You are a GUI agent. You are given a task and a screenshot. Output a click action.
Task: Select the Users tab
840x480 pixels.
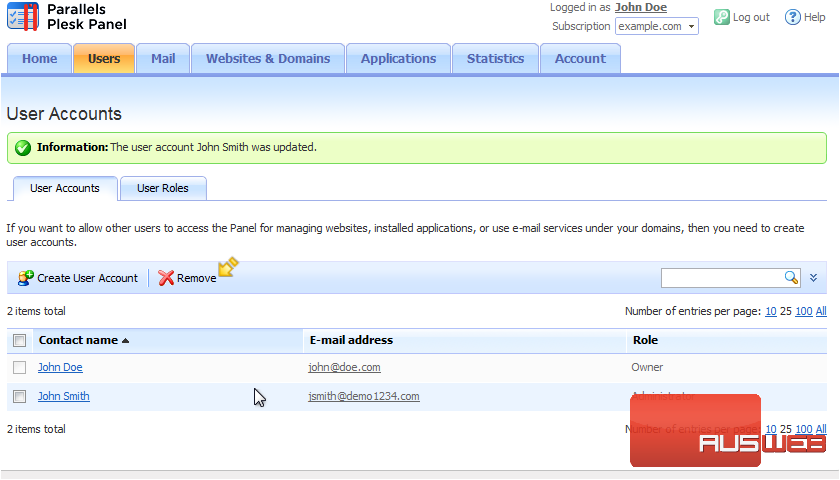[x=104, y=58]
